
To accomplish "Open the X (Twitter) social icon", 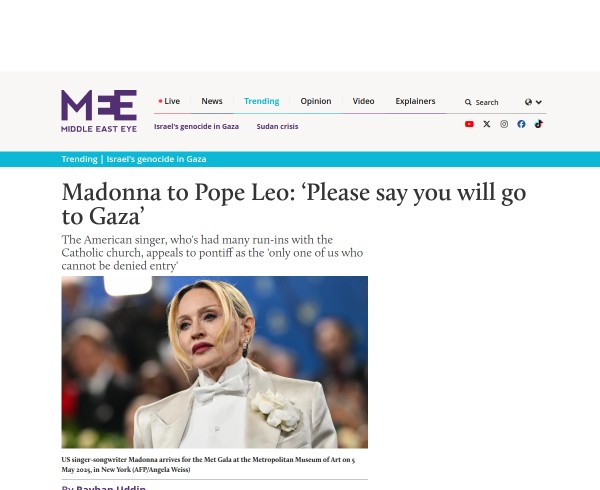I will click(x=487, y=124).
